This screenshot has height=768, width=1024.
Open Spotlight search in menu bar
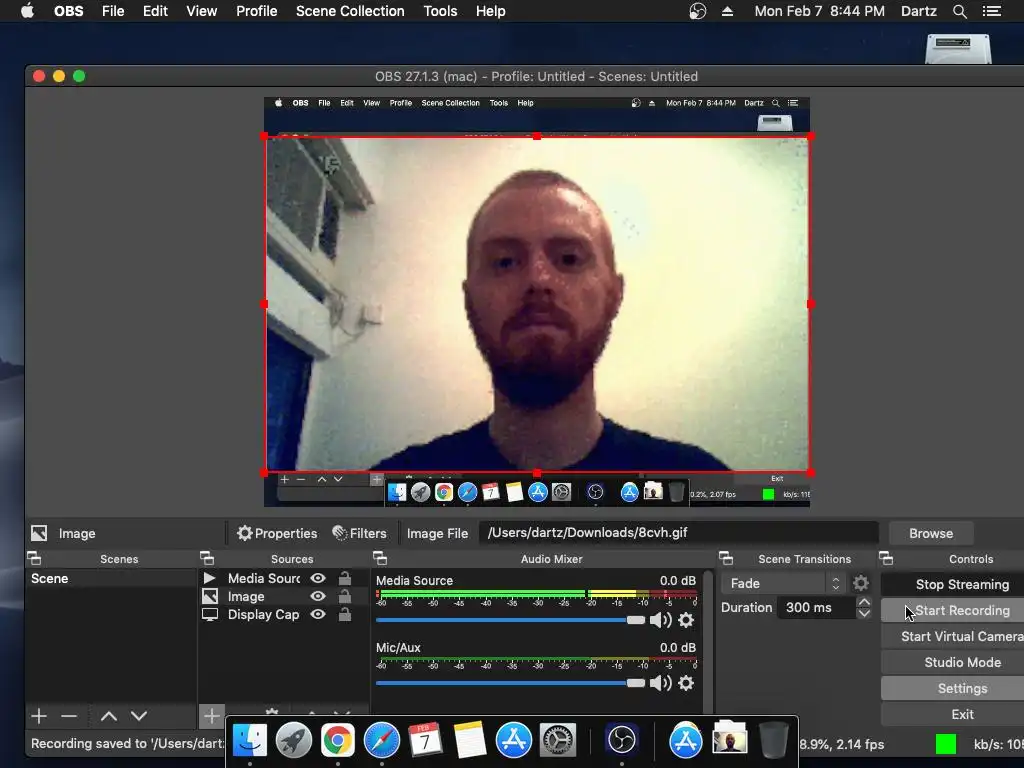click(x=959, y=11)
